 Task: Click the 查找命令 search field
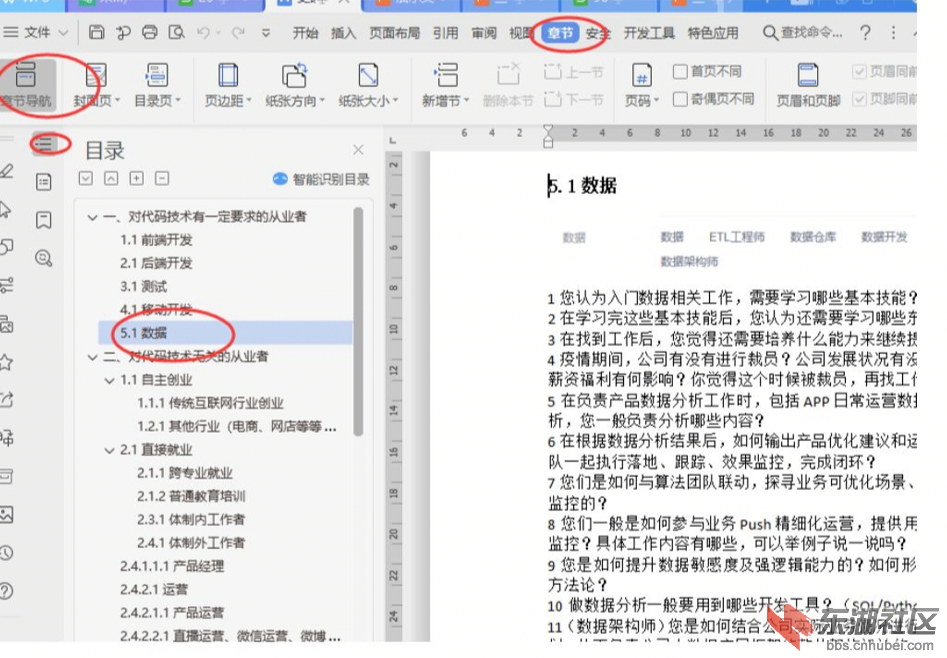coord(803,33)
